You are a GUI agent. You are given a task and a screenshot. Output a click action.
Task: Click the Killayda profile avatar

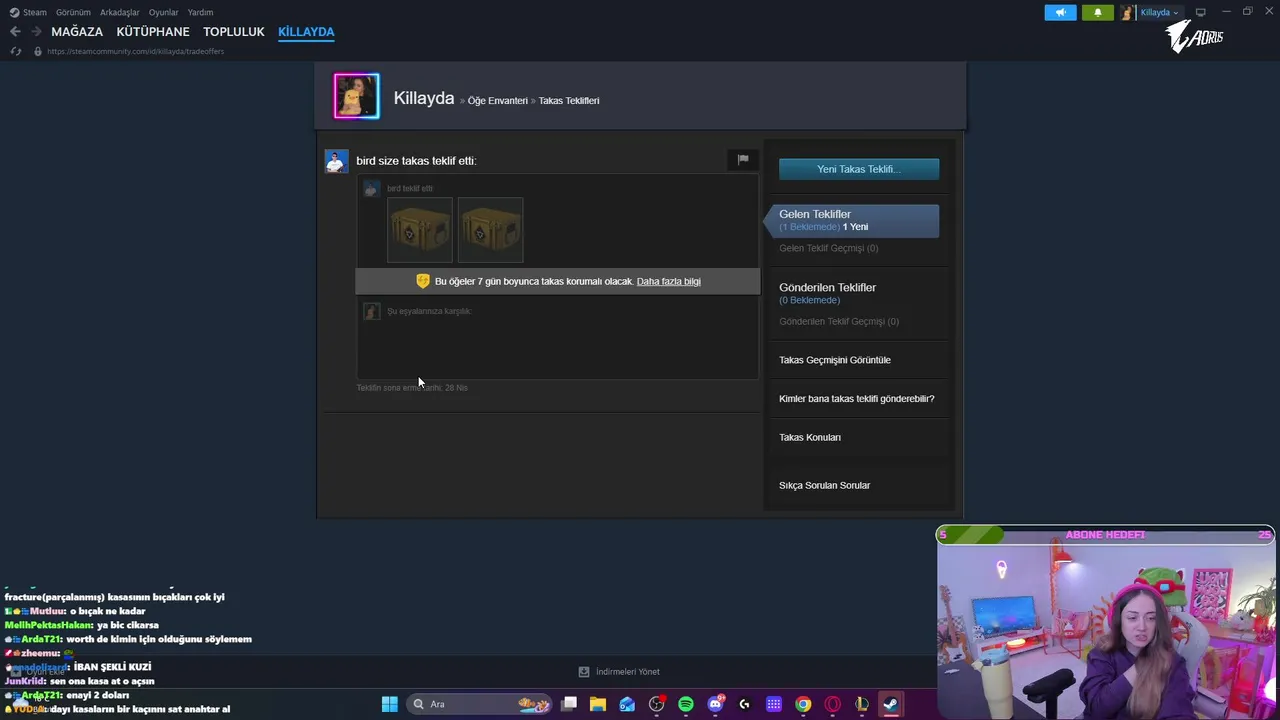(356, 96)
